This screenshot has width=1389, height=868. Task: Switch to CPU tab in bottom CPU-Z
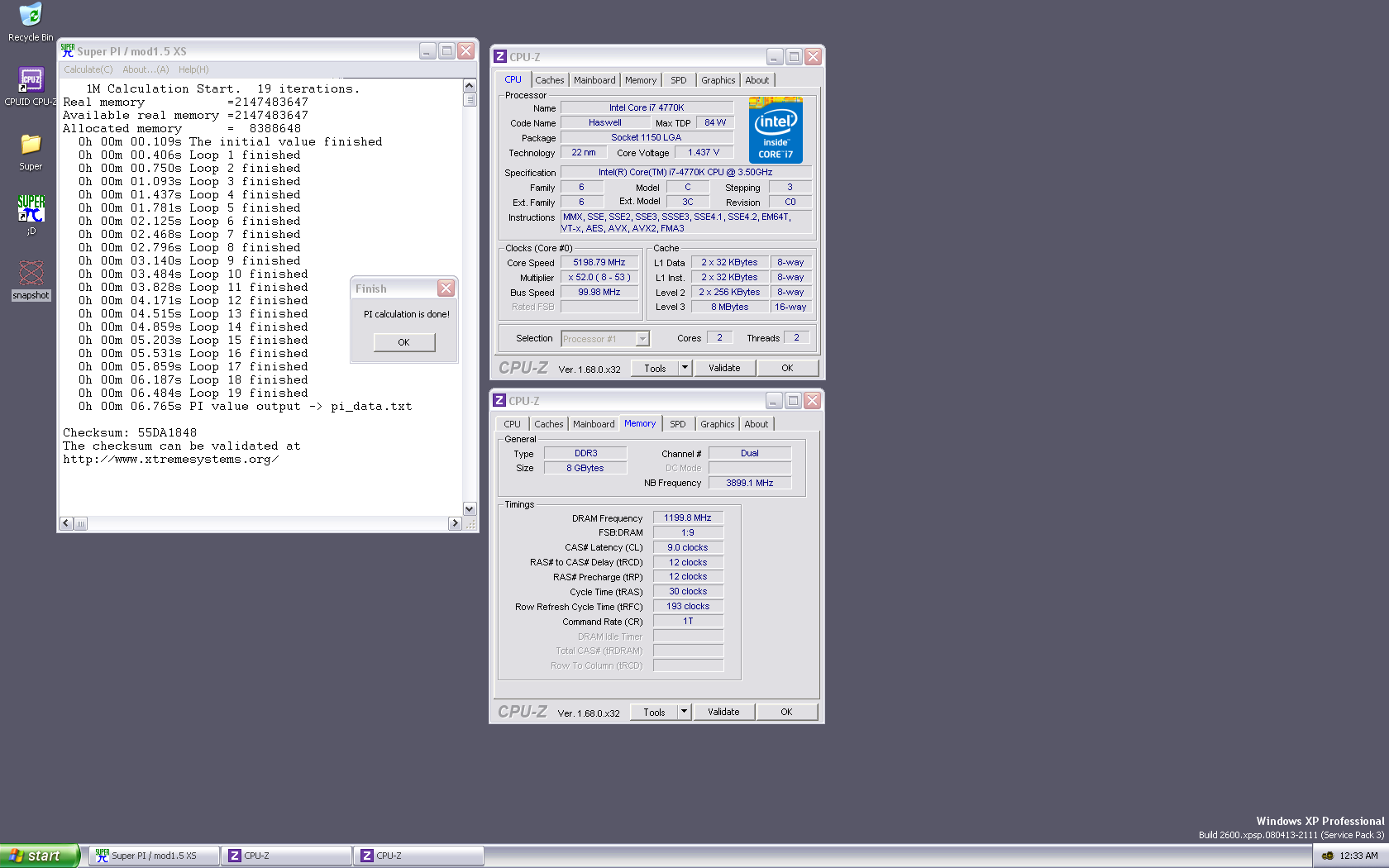(x=512, y=424)
